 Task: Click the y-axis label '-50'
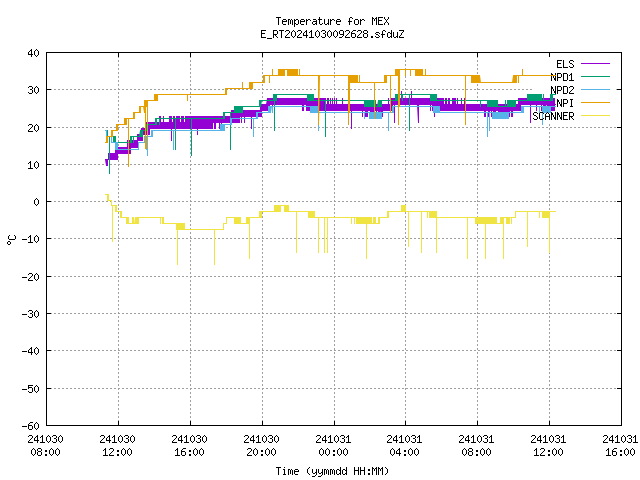click(x=31, y=389)
